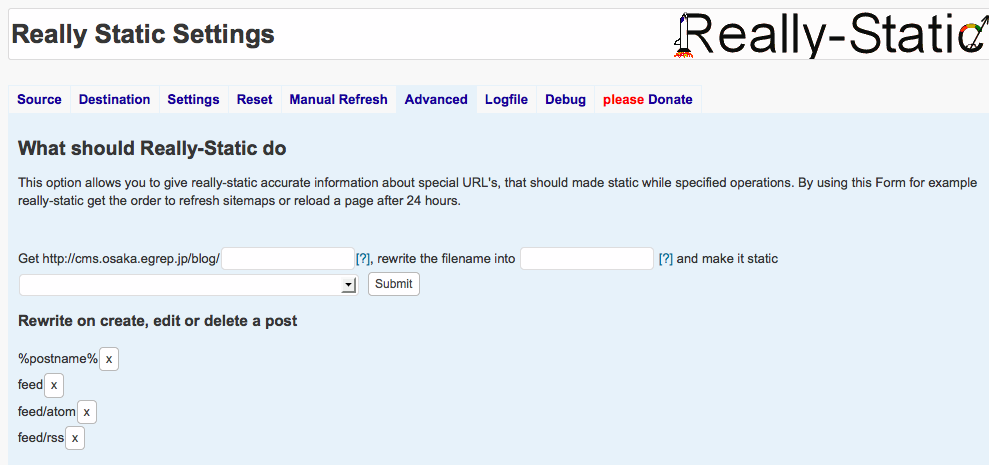This screenshot has width=989, height=465.
Task: Focus the rewrite filename input field
Action: point(587,259)
